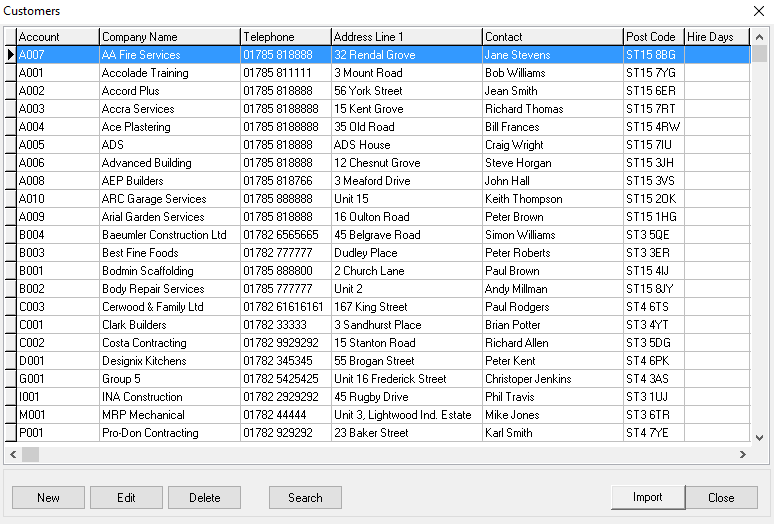774x524 pixels.
Task: Select the Designix Kitchens cell
Action: pyautogui.click(x=170, y=361)
